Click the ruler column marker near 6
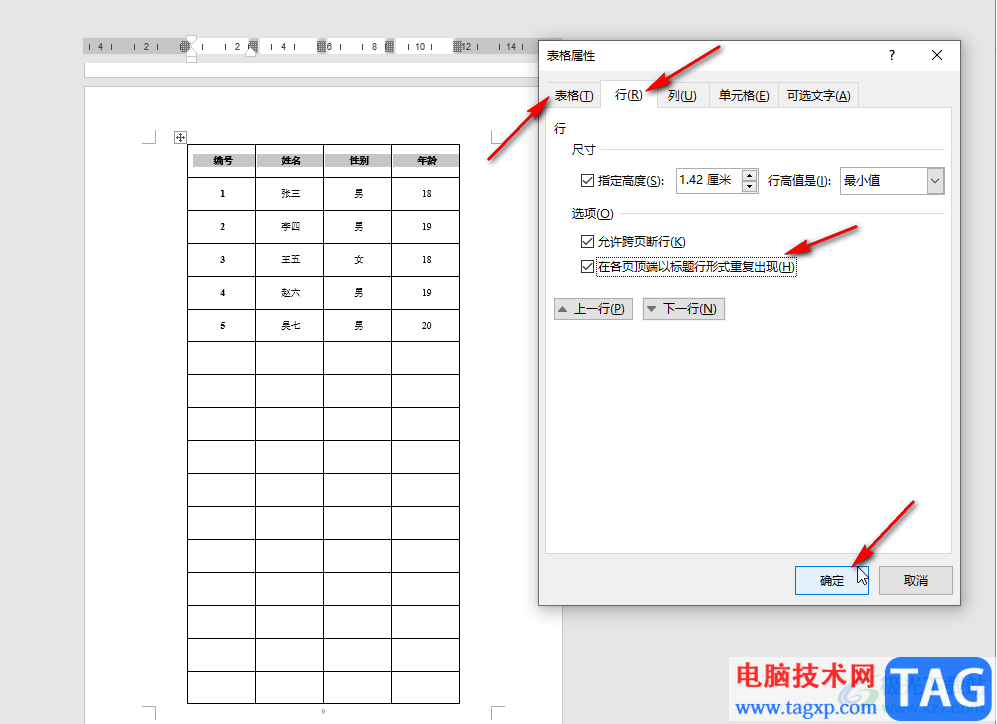The height and width of the screenshot is (724, 997). (x=322, y=46)
